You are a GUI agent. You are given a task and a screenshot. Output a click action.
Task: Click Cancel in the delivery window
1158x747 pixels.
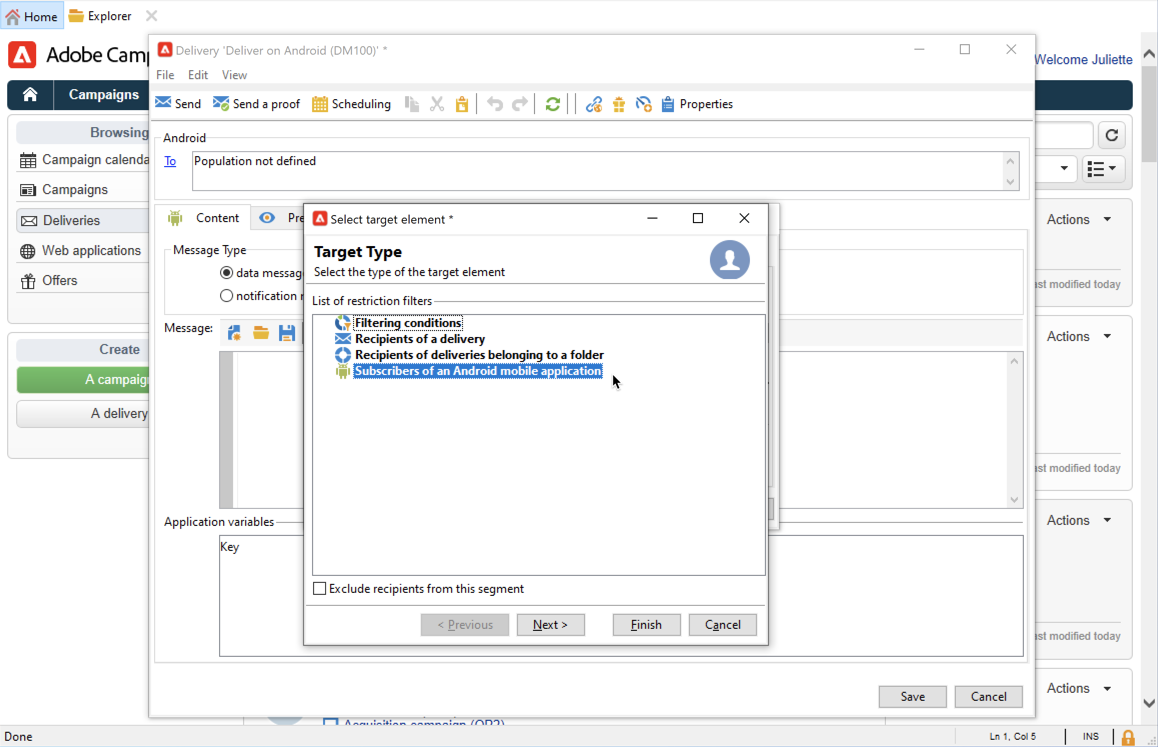[988, 697]
